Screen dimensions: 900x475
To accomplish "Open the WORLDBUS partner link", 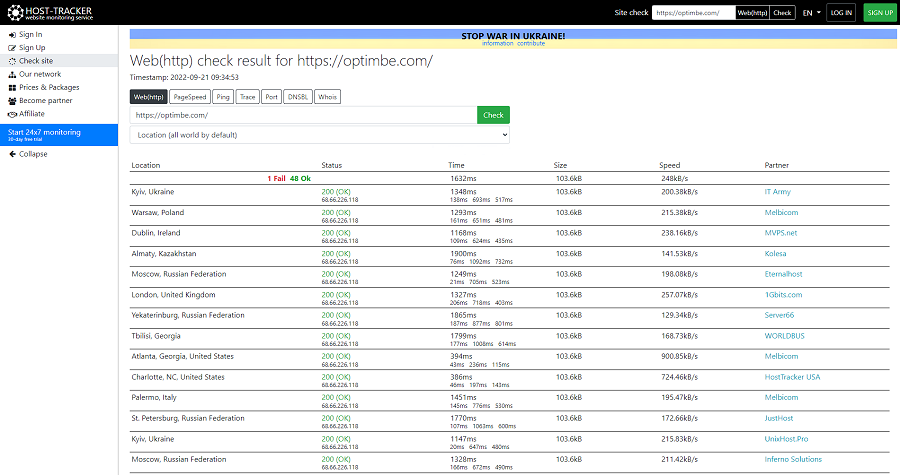I will pos(785,336).
